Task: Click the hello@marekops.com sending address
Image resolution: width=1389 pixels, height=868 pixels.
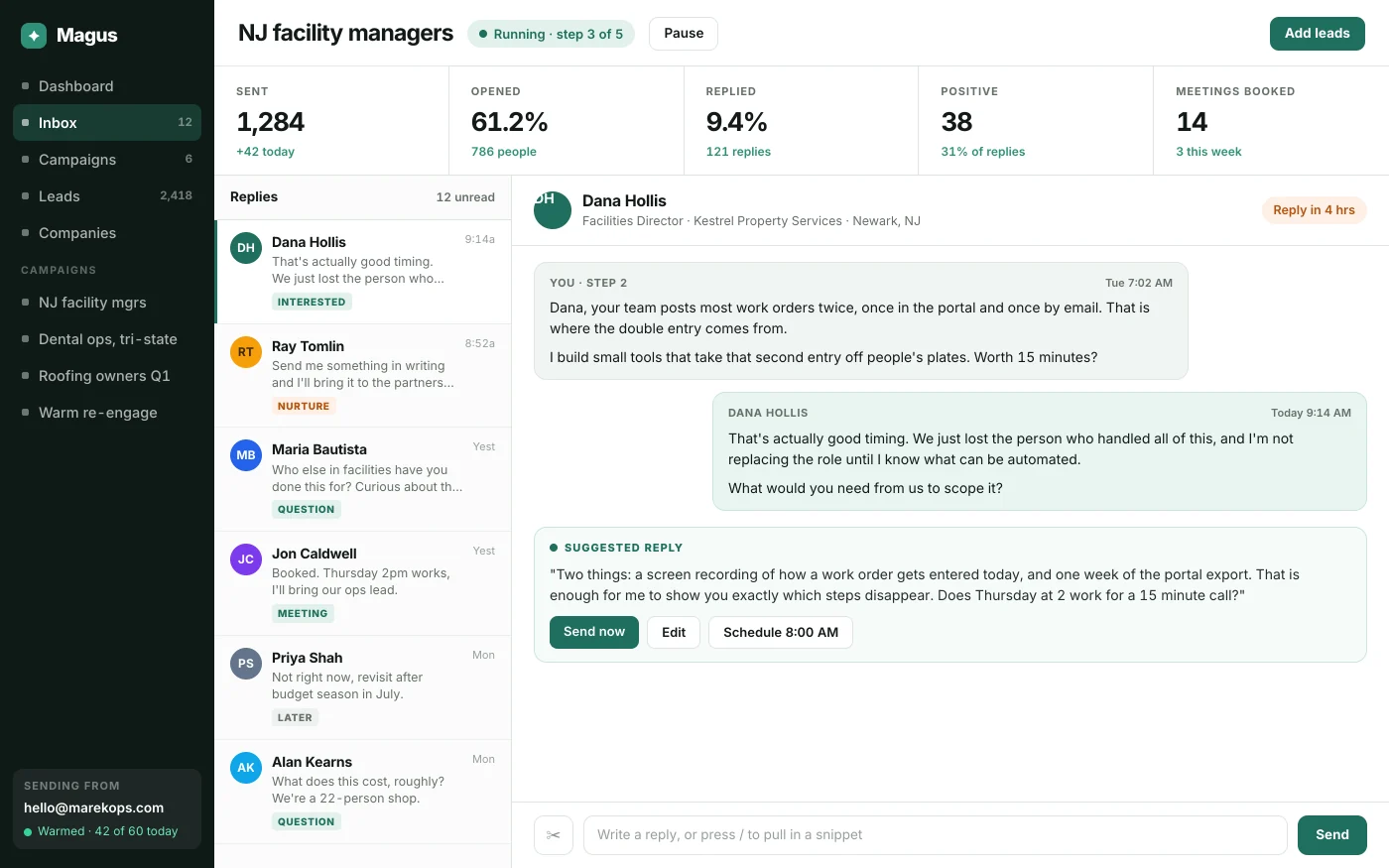Action: click(x=94, y=807)
